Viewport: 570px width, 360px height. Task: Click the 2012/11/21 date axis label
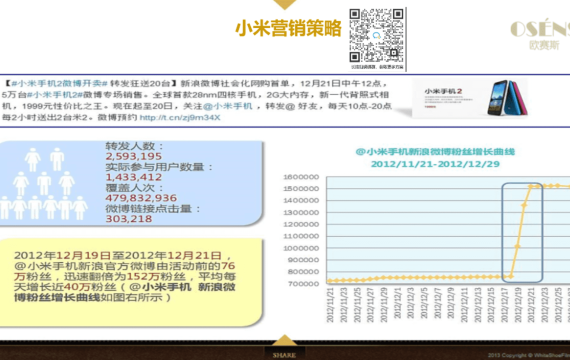(x=330, y=305)
